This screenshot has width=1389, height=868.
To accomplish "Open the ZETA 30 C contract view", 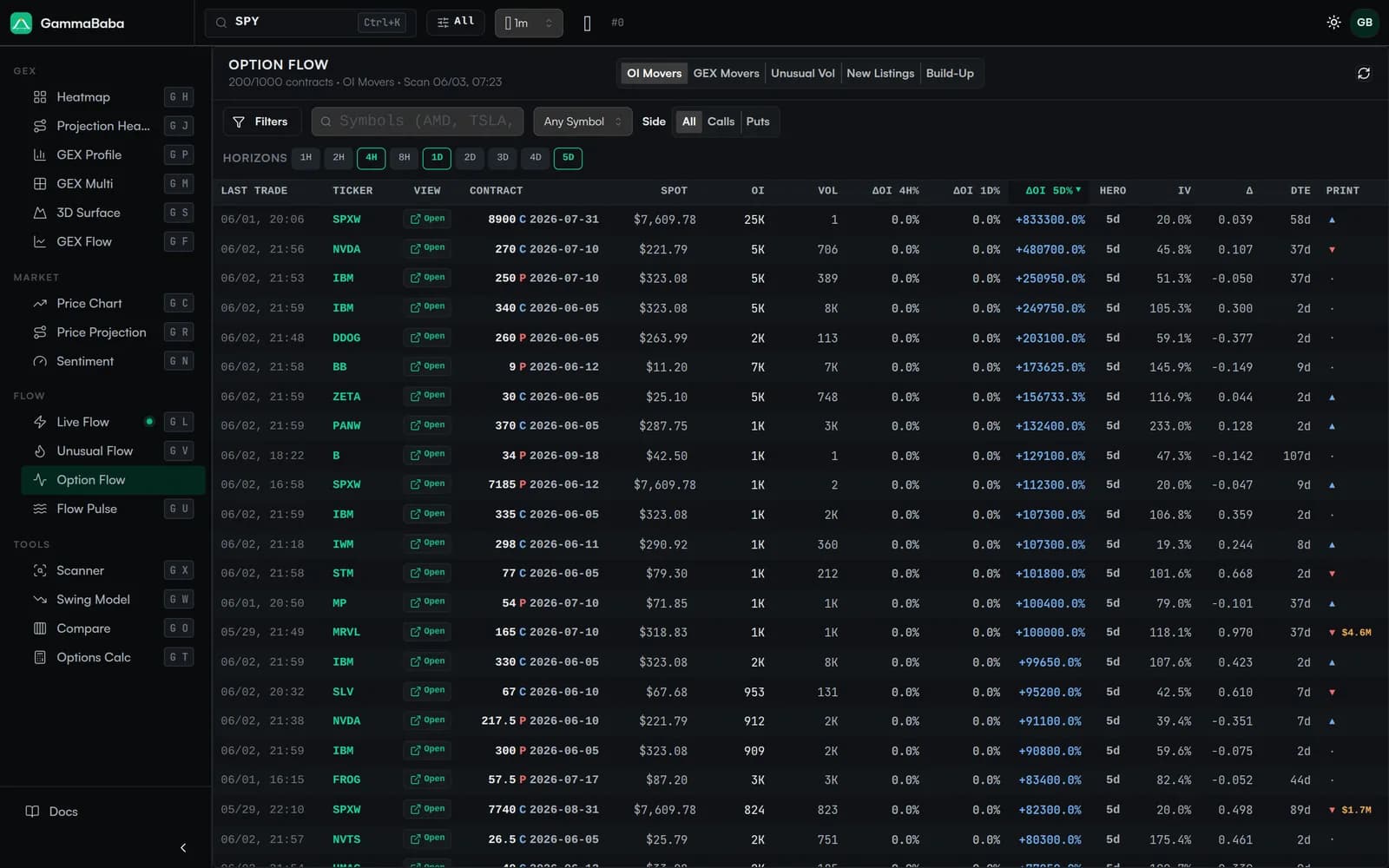I will click(428, 397).
